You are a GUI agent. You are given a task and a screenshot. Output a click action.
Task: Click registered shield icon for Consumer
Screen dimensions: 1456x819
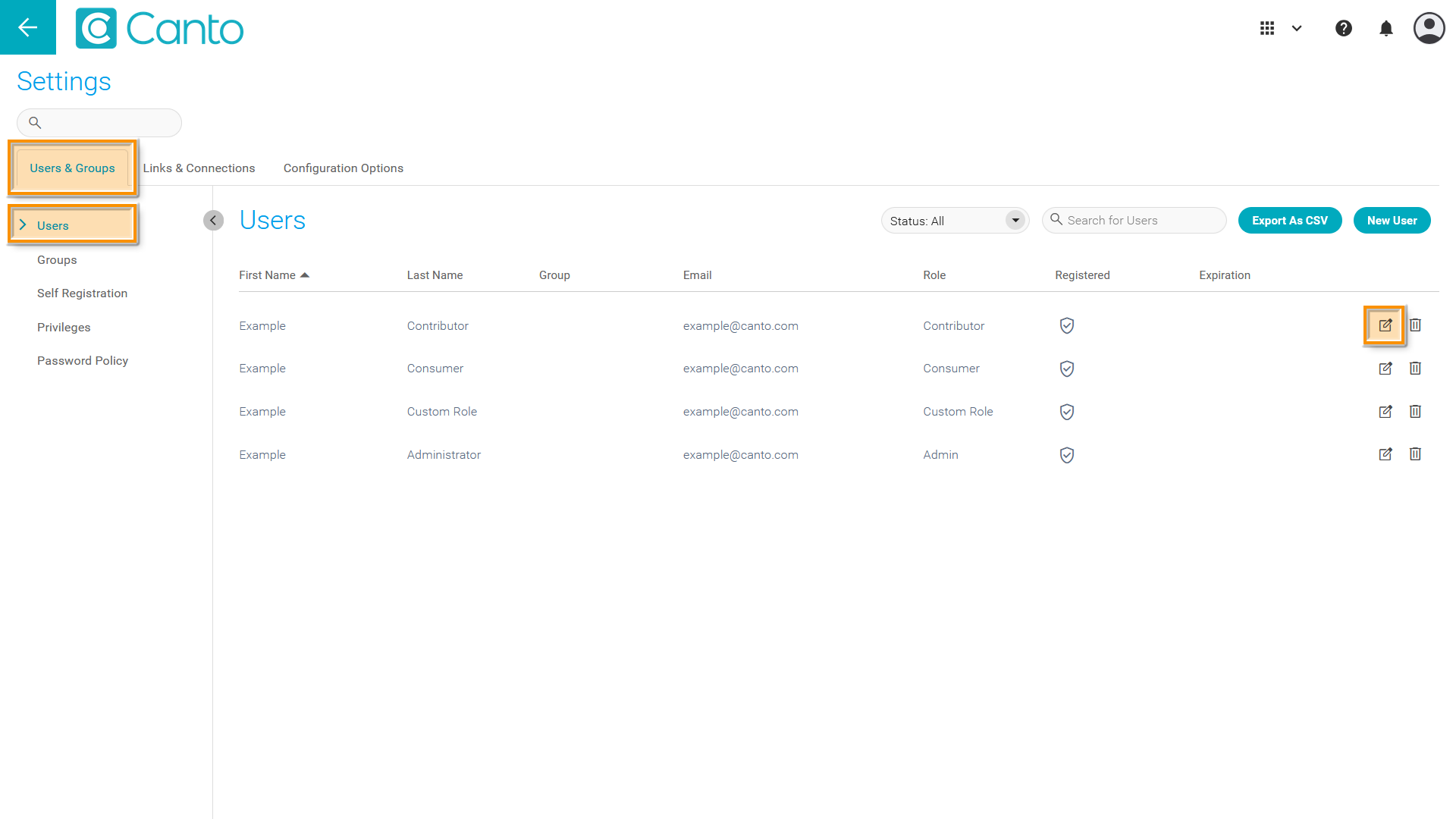point(1067,369)
